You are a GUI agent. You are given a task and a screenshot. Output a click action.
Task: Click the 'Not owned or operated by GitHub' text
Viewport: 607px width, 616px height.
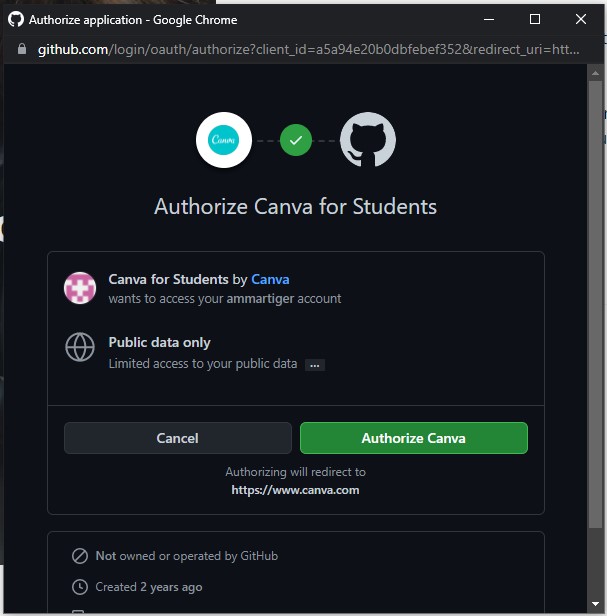[187, 556]
